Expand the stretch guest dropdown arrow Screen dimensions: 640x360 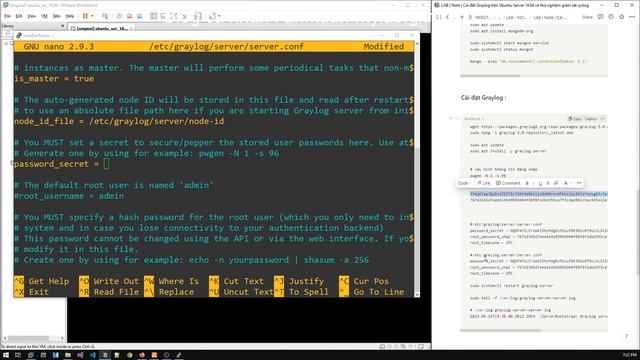coord(219,16)
